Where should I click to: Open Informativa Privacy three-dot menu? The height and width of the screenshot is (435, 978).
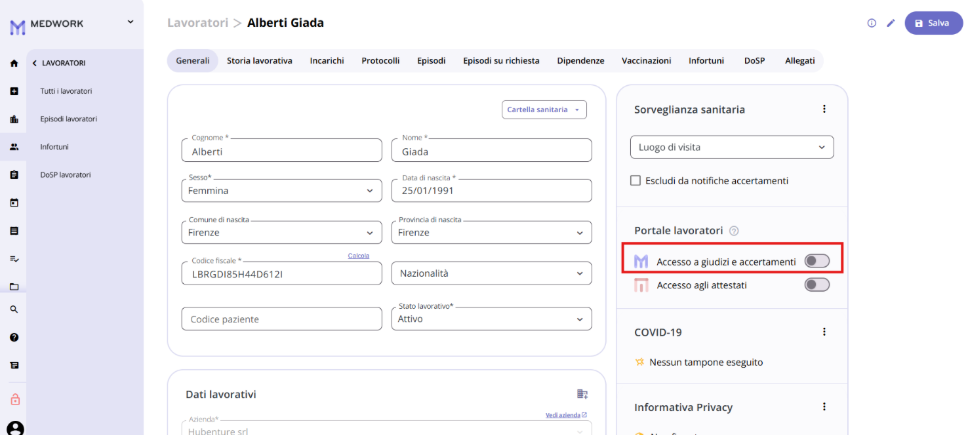[x=824, y=407]
